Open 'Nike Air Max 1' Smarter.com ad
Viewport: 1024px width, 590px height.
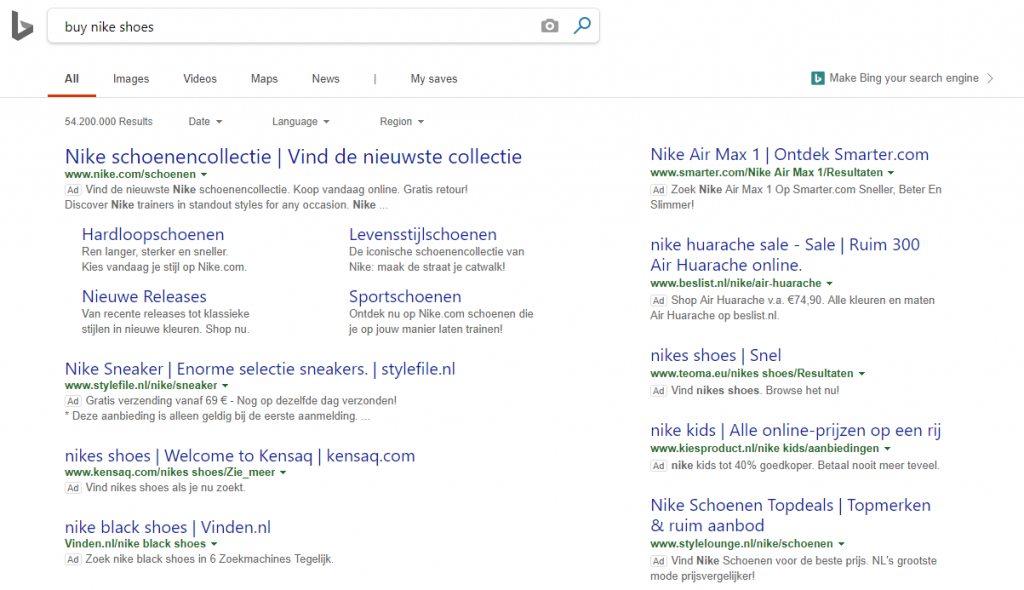[x=789, y=154]
